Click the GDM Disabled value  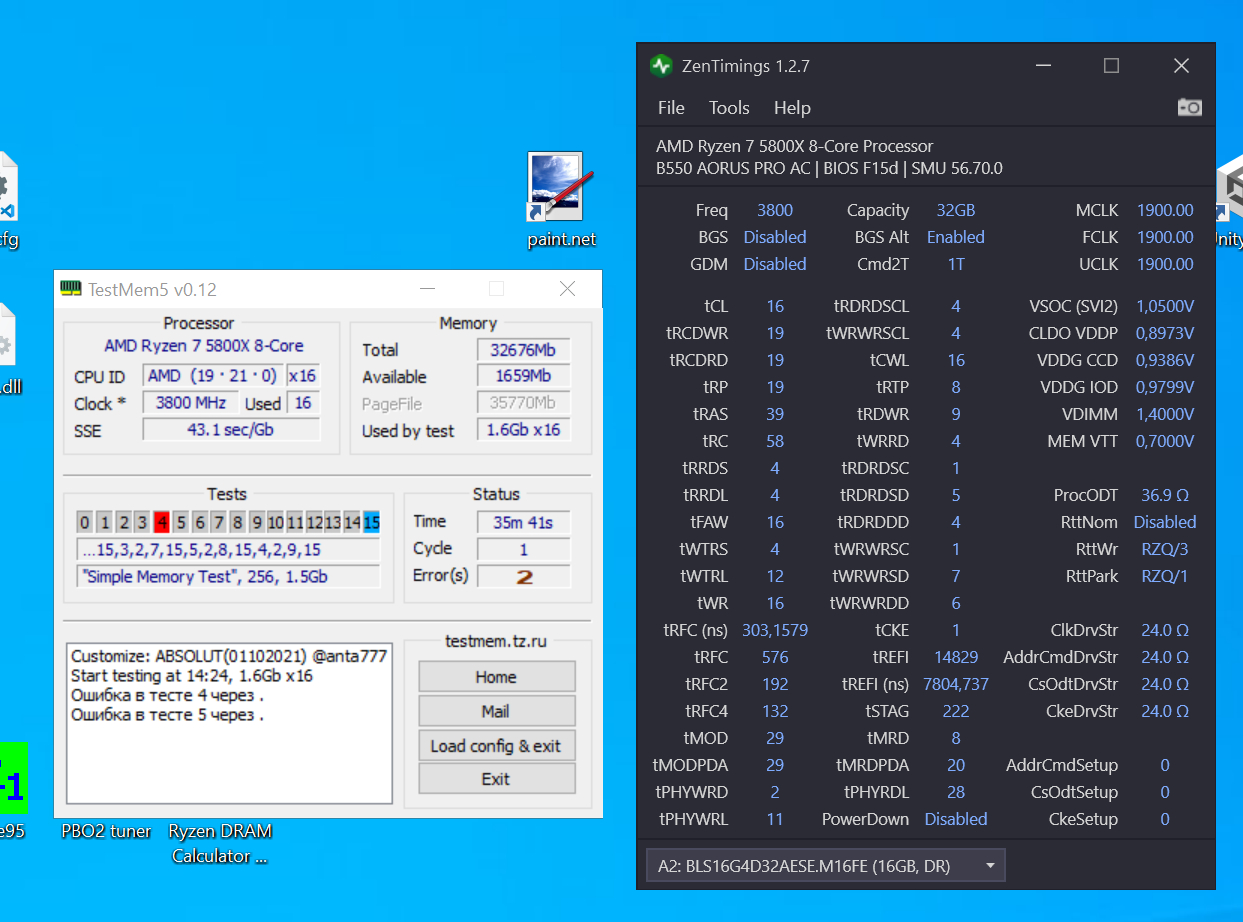[774, 264]
